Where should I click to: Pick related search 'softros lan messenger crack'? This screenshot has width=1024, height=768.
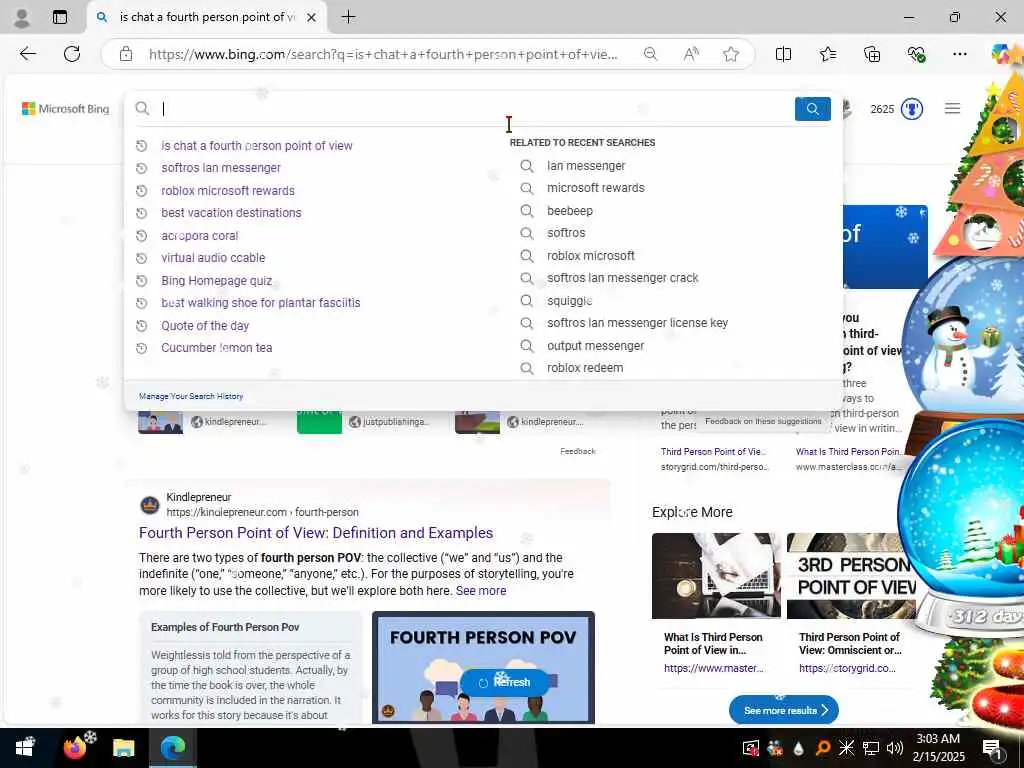pyautogui.click(x=622, y=278)
